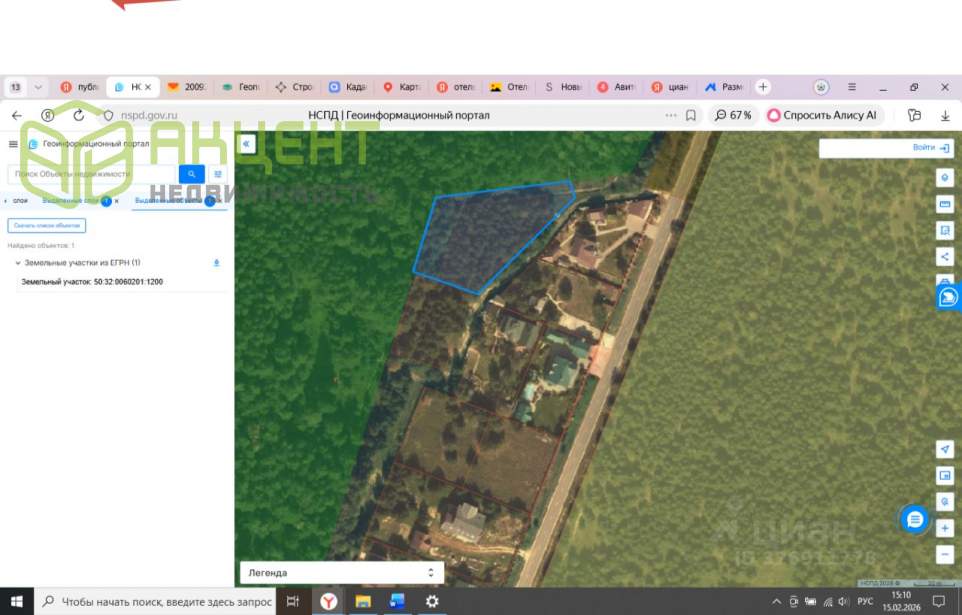Zoom in the map with plus button
The width and height of the screenshot is (962, 615).
click(x=944, y=527)
